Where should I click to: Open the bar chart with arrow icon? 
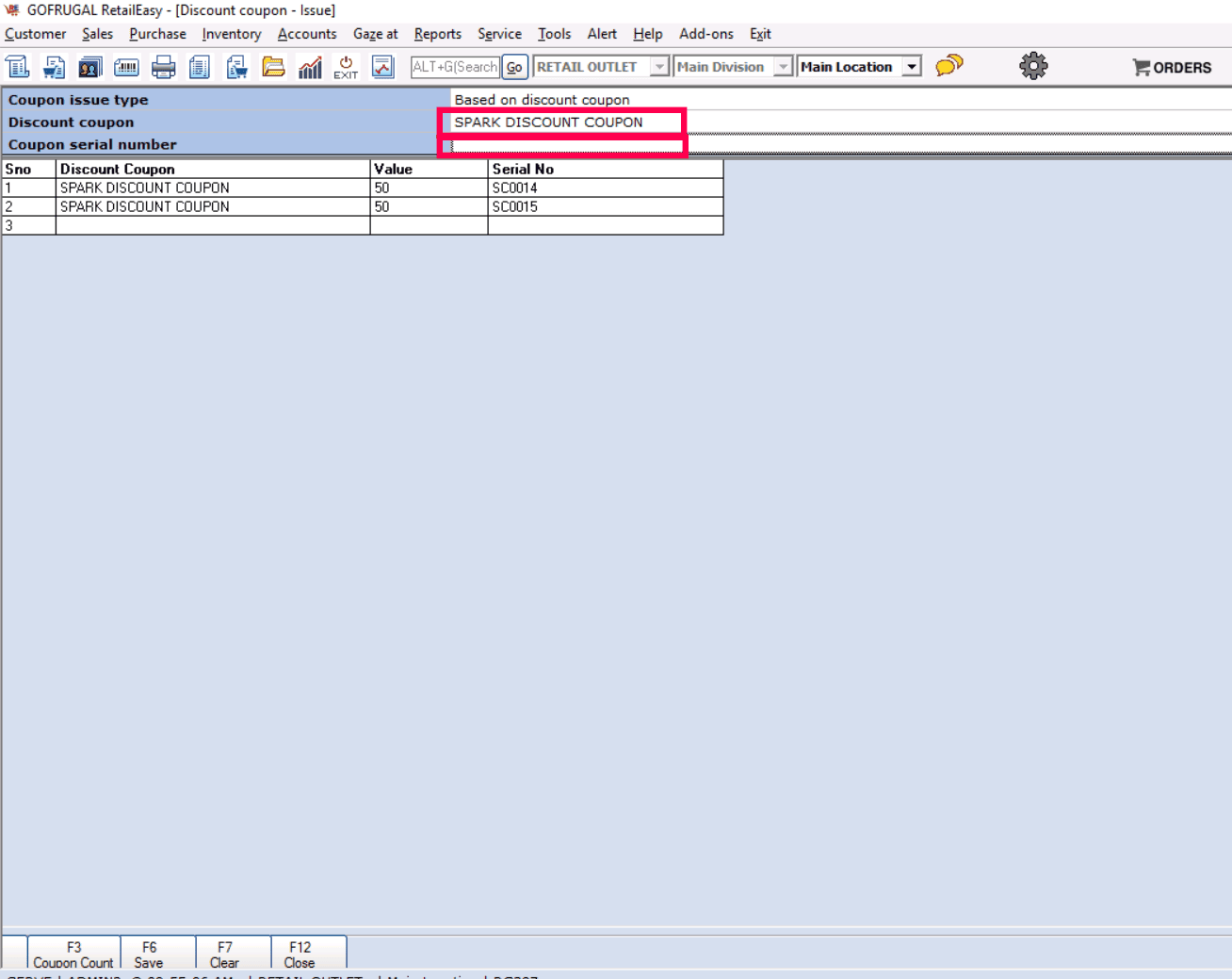(x=310, y=67)
